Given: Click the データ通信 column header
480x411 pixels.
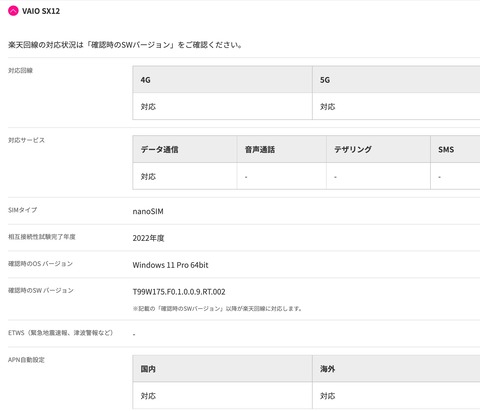Looking at the screenshot, I should [x=185, y=149].
